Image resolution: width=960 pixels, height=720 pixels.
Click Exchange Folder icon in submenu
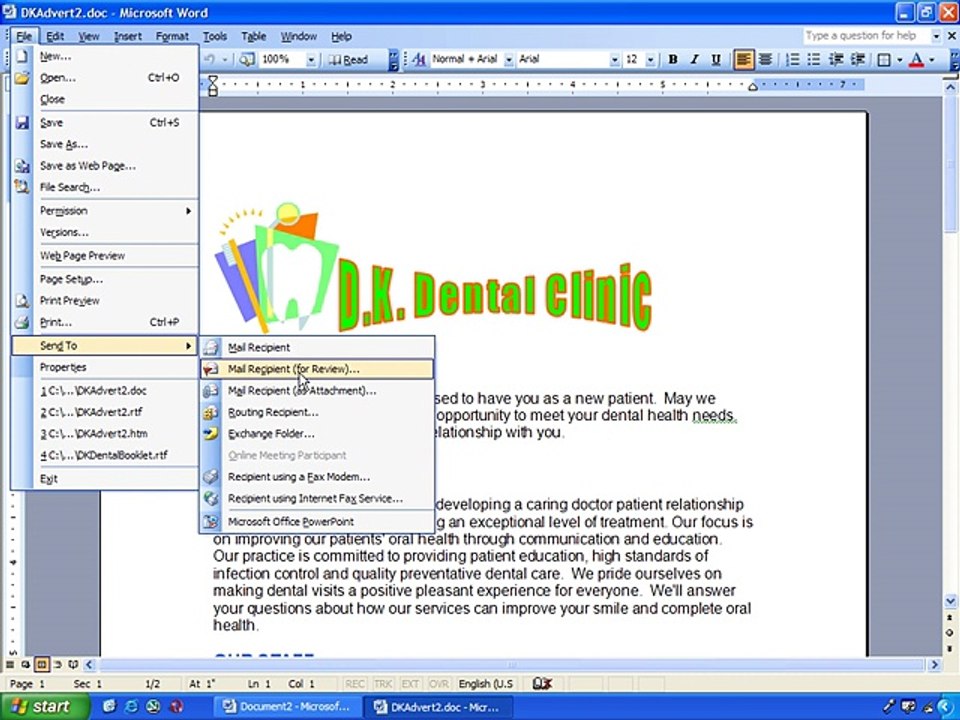point(211,434)
